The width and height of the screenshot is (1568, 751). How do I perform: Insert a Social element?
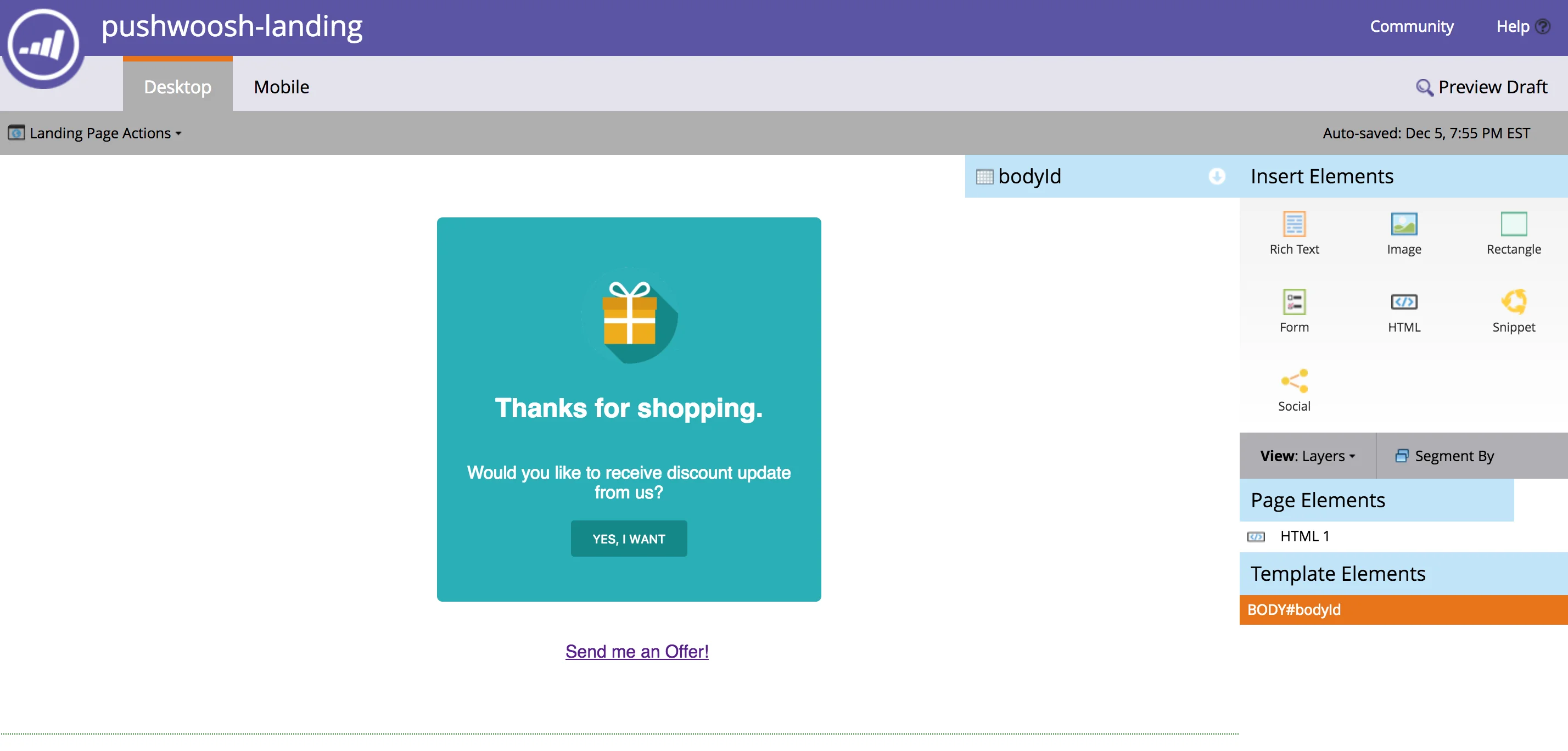pos(1293,381)
